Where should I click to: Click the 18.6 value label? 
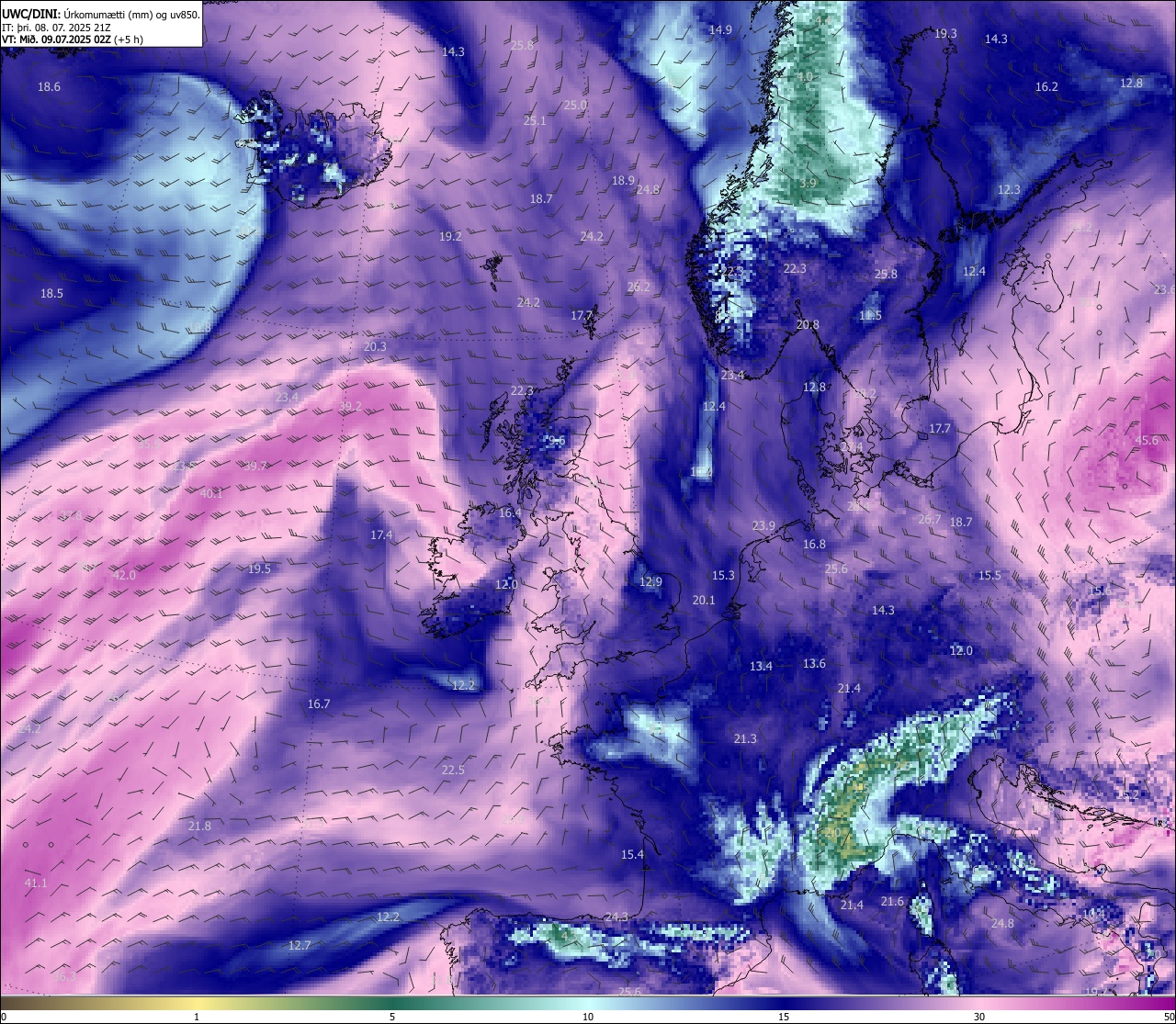click(50, 87)
